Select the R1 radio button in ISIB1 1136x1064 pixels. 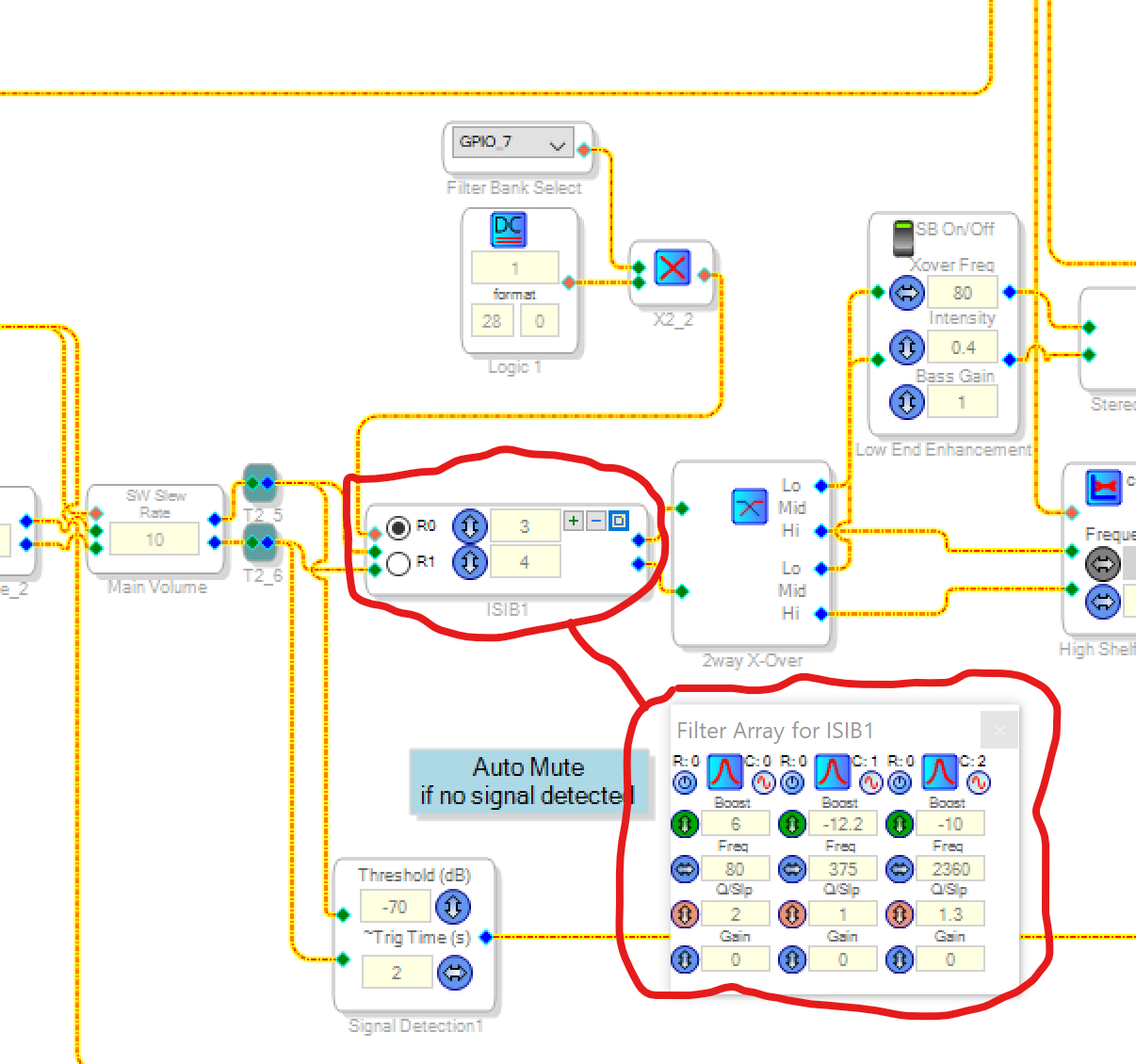[398, 563]
